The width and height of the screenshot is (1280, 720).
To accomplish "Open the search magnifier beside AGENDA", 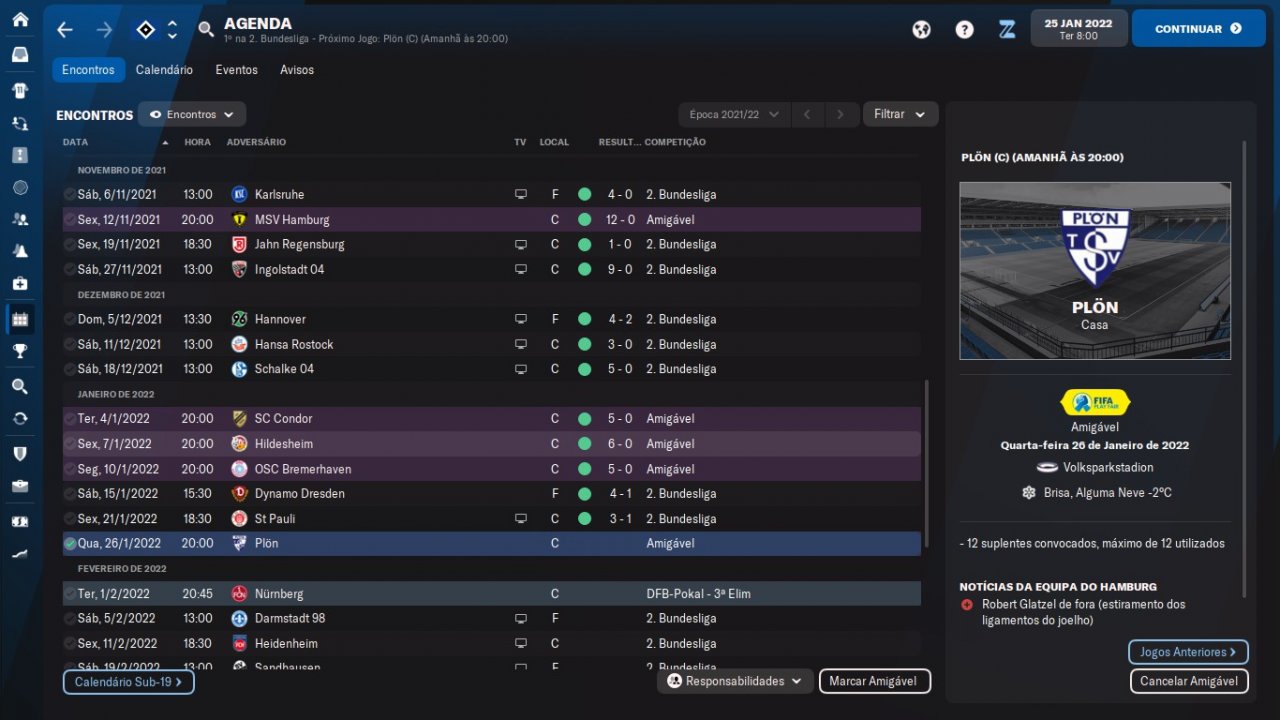I will [206, 30].
